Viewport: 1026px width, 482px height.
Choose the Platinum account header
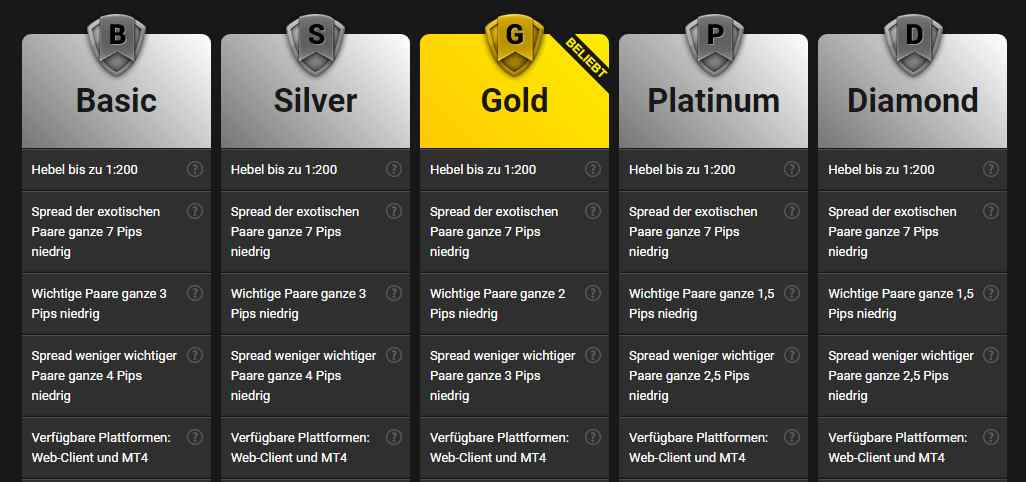click(714, 91)
